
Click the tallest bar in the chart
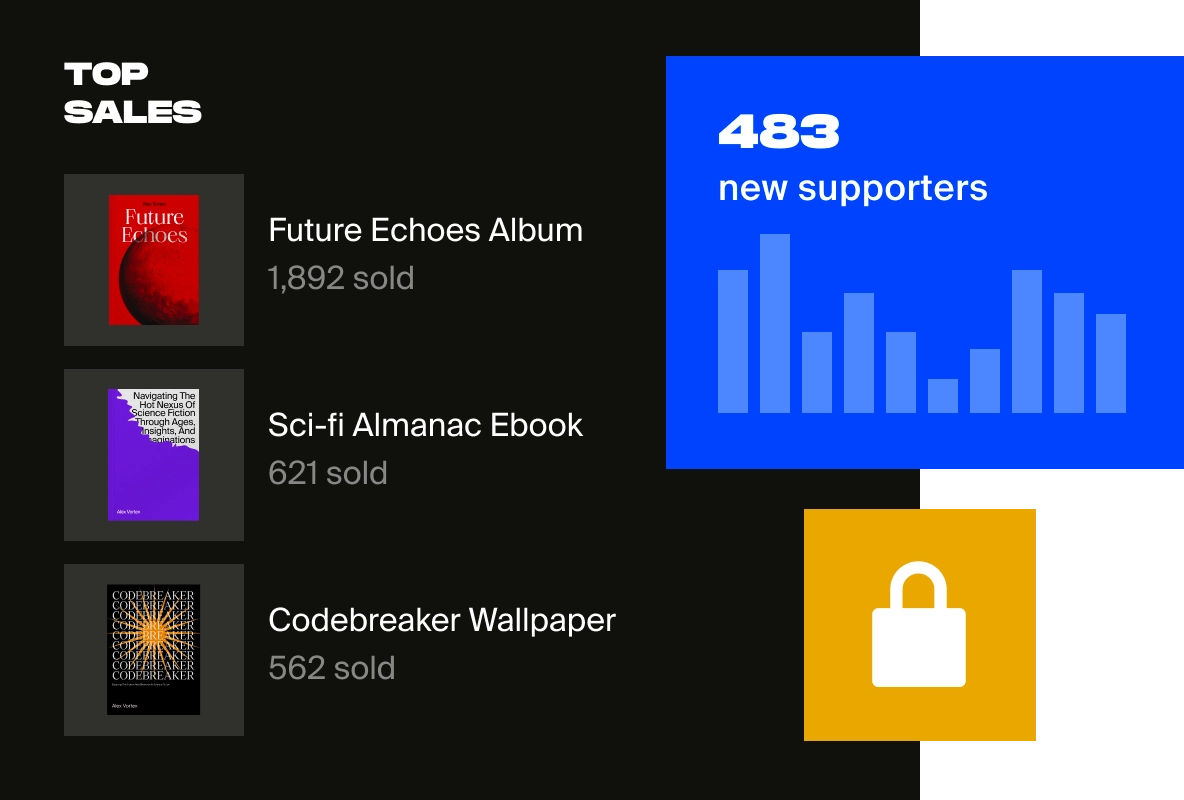tap(775, 323)
